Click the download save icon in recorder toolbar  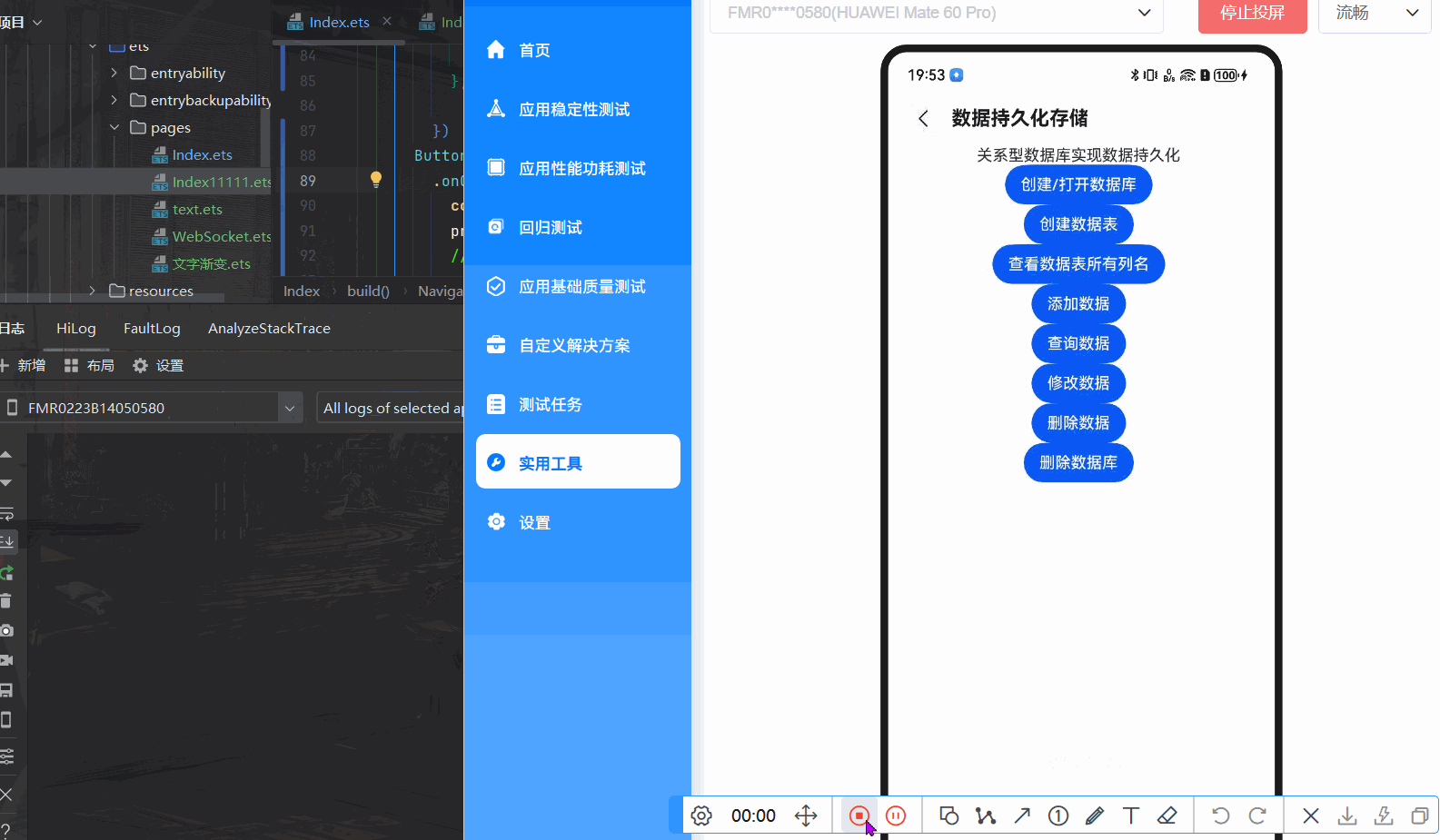[1347, 815]
